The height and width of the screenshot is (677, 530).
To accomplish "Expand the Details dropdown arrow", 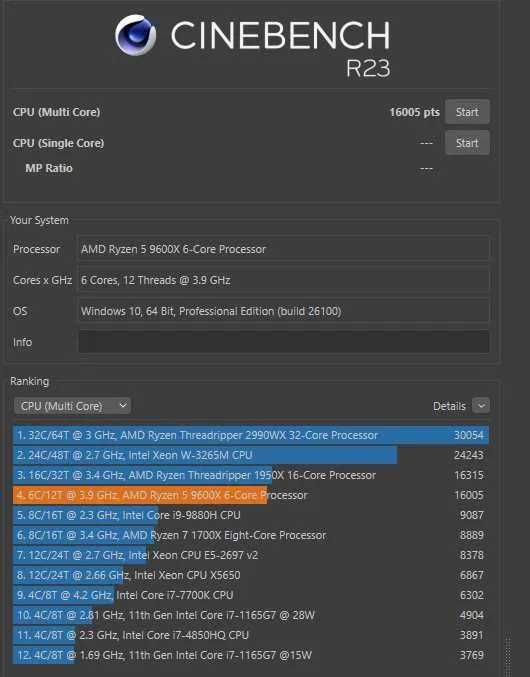I will [481, 406].
